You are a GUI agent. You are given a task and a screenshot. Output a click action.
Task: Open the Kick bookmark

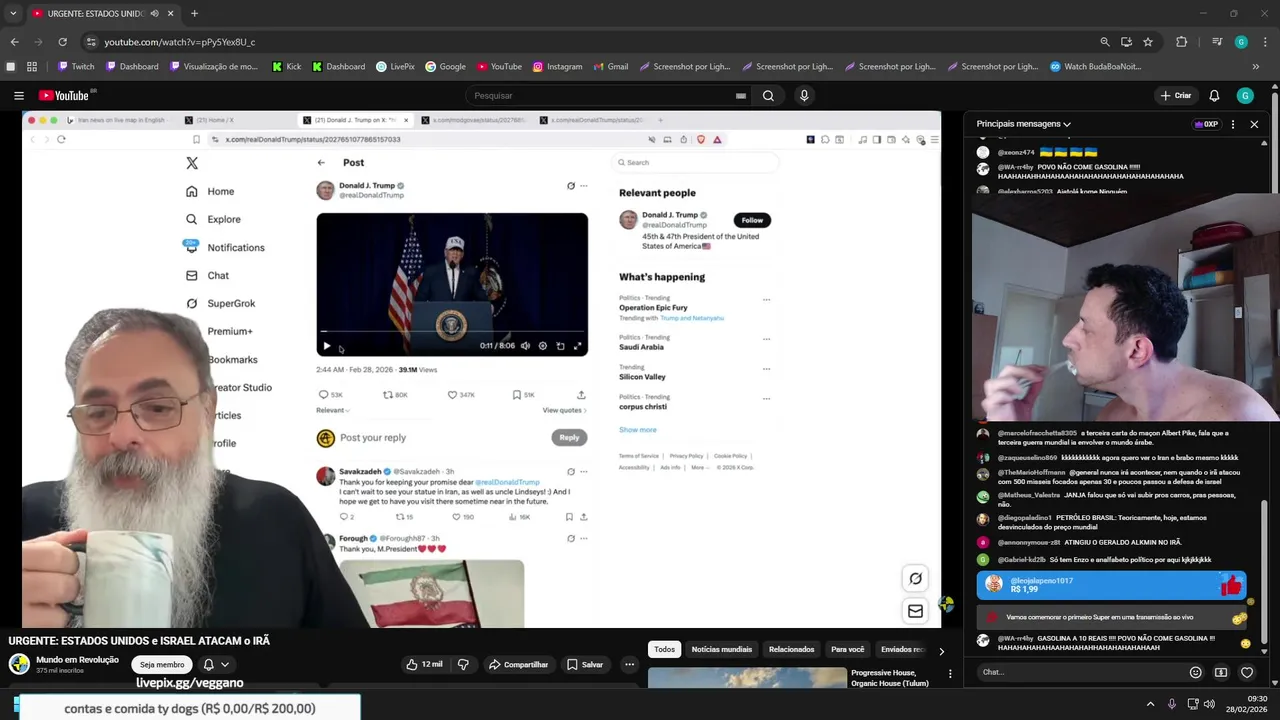point(286,67)
